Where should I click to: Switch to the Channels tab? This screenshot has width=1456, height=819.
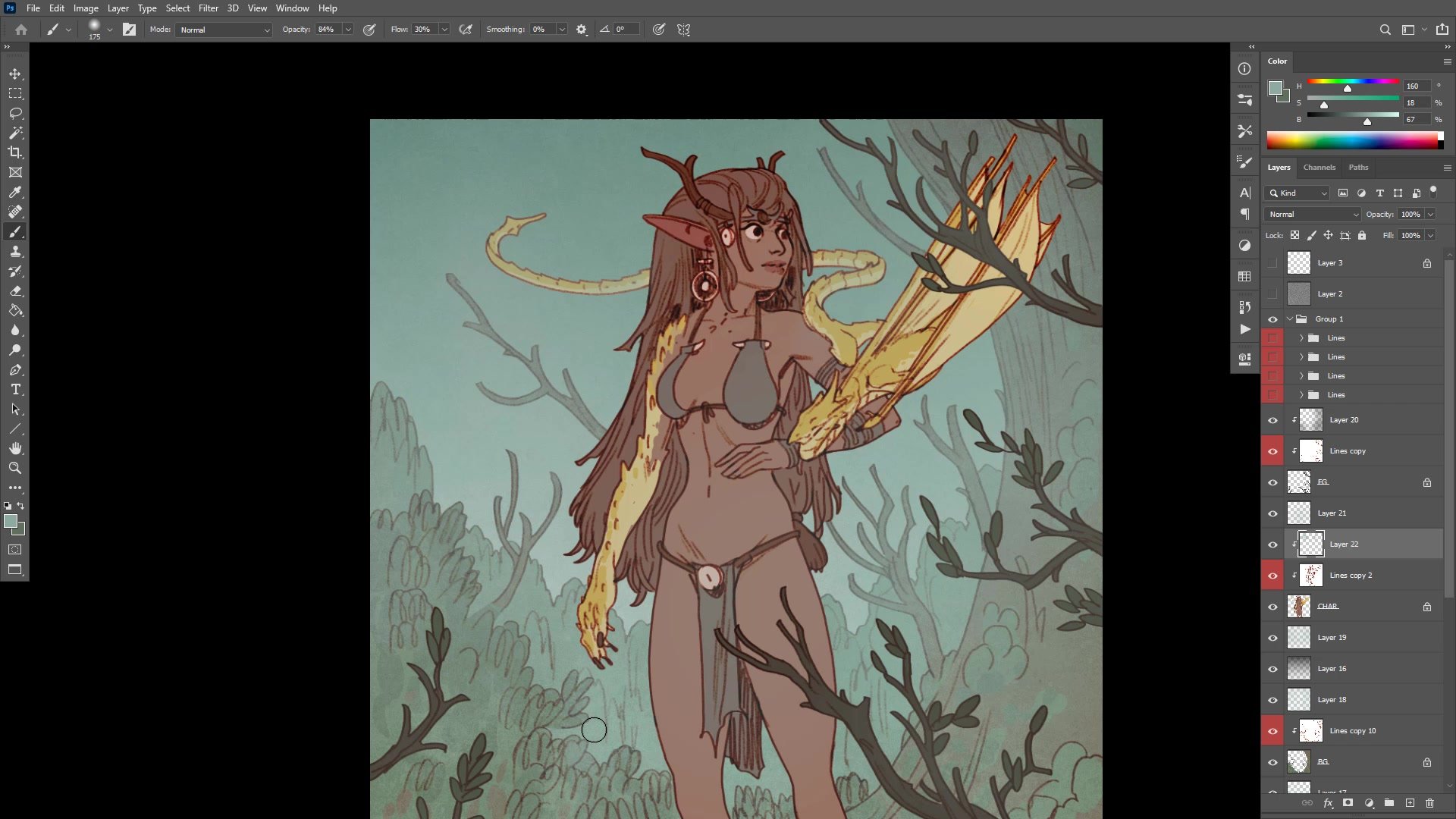point(1319,168)
